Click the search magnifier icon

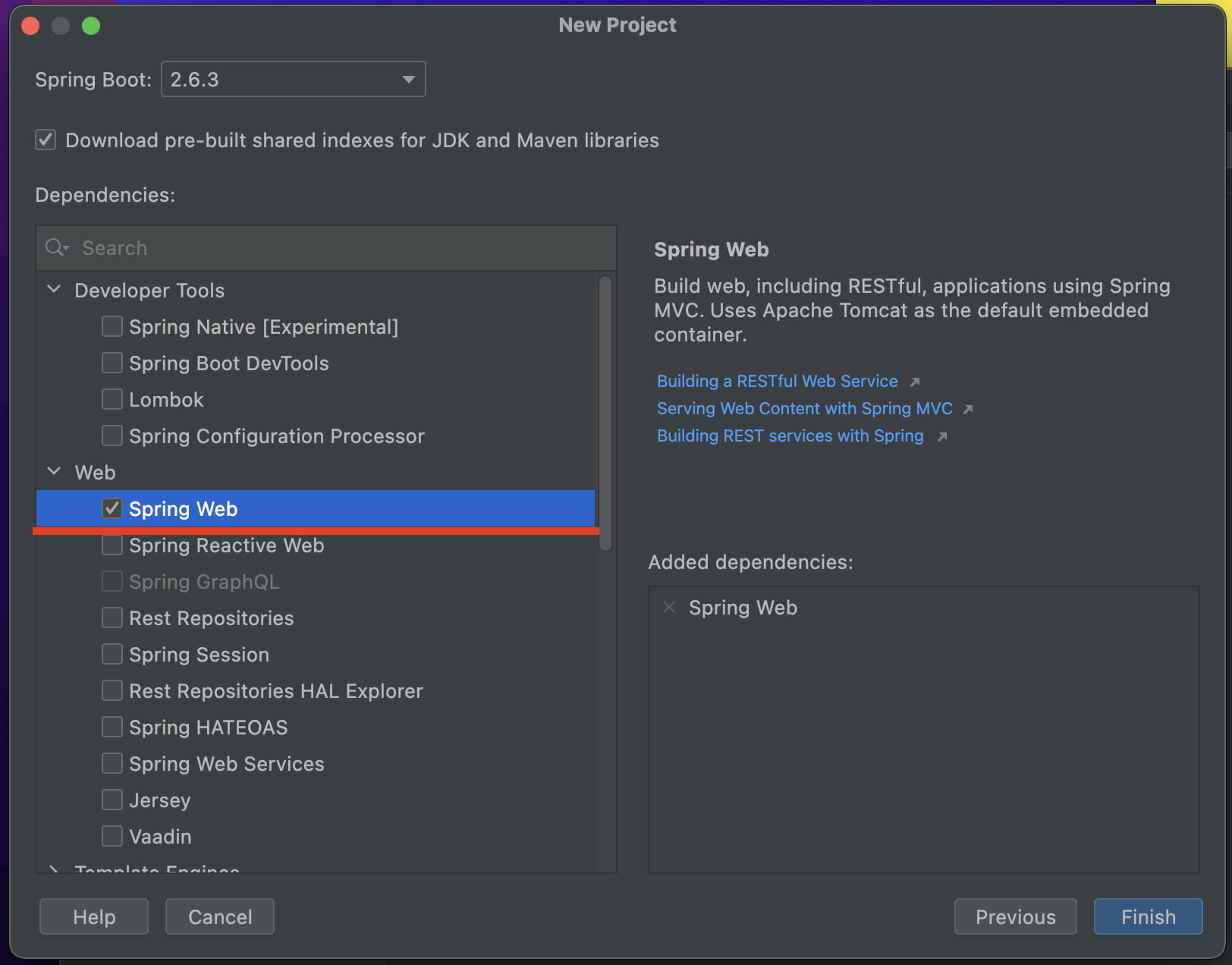pos(57,248)
